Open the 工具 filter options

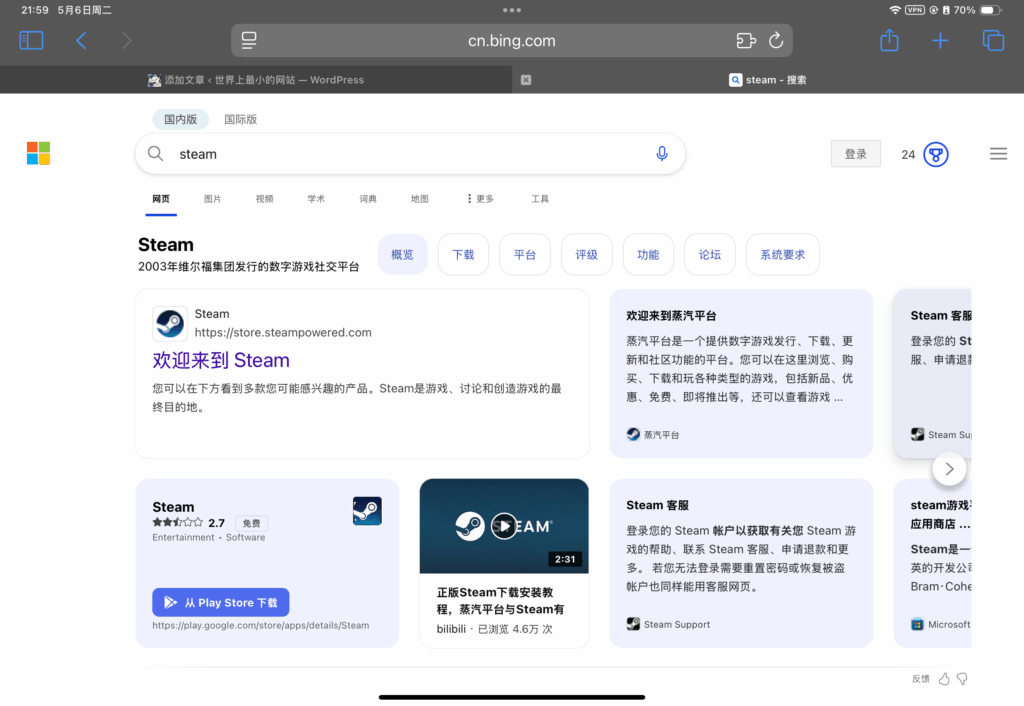coord(540,199)
